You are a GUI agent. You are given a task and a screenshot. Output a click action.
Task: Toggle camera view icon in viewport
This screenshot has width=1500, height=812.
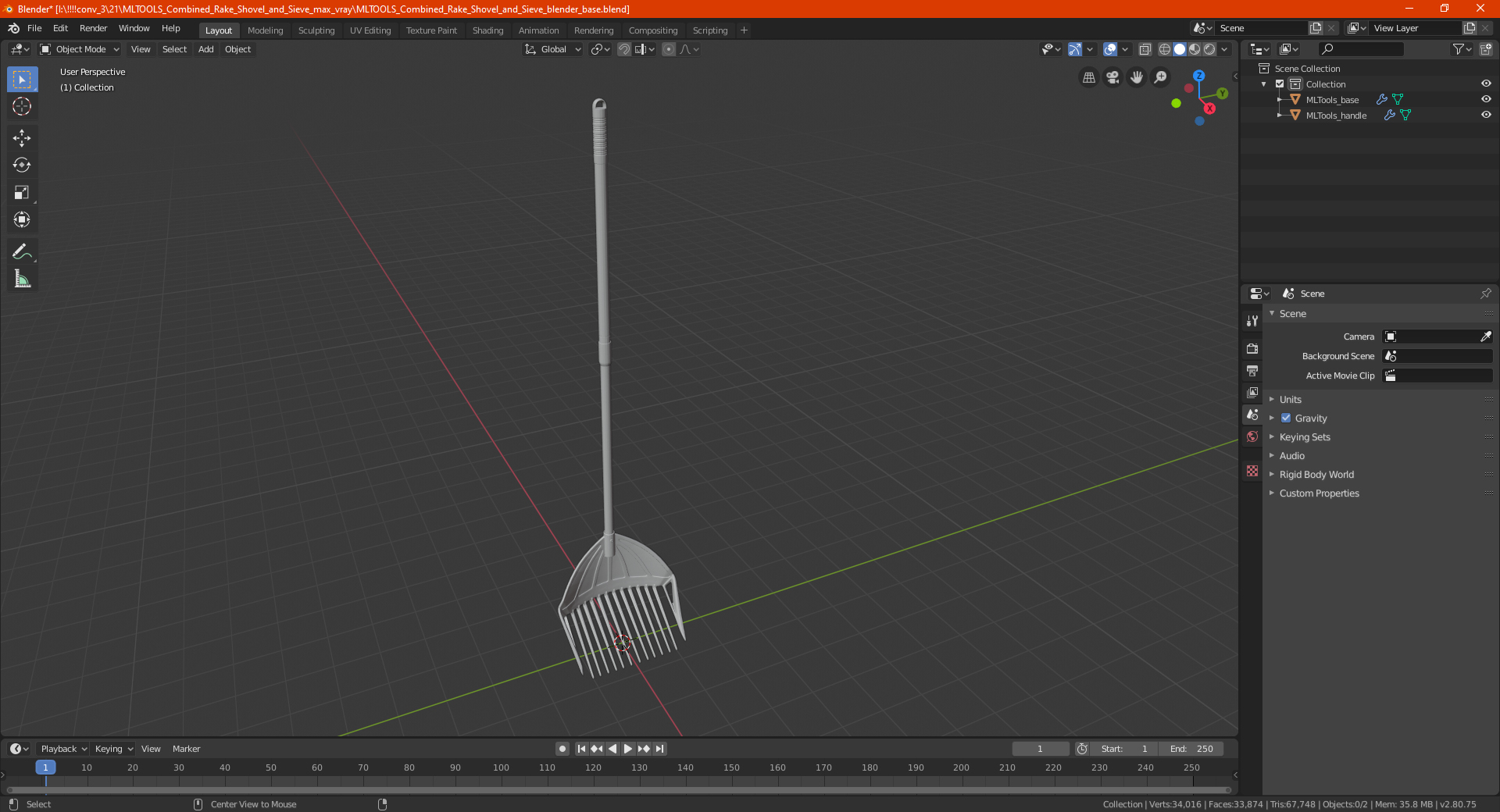tap(1112, 77)
